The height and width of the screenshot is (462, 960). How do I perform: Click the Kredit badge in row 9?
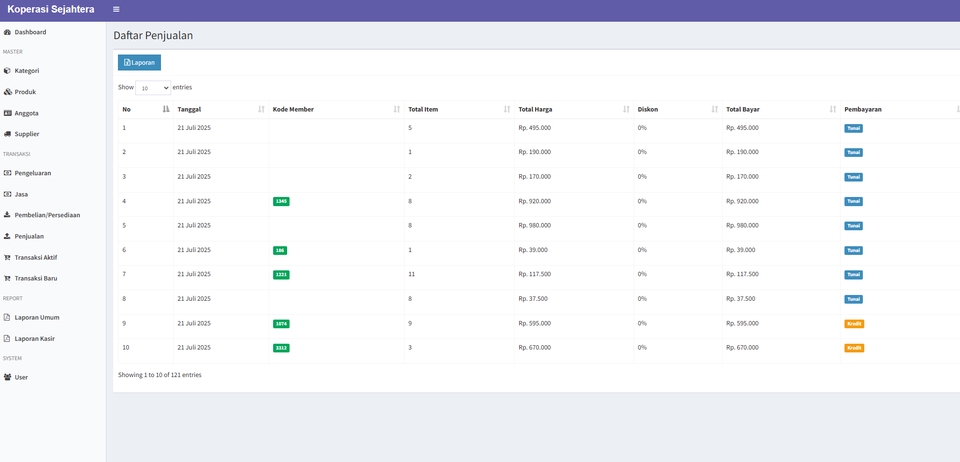tap(854, 324)
